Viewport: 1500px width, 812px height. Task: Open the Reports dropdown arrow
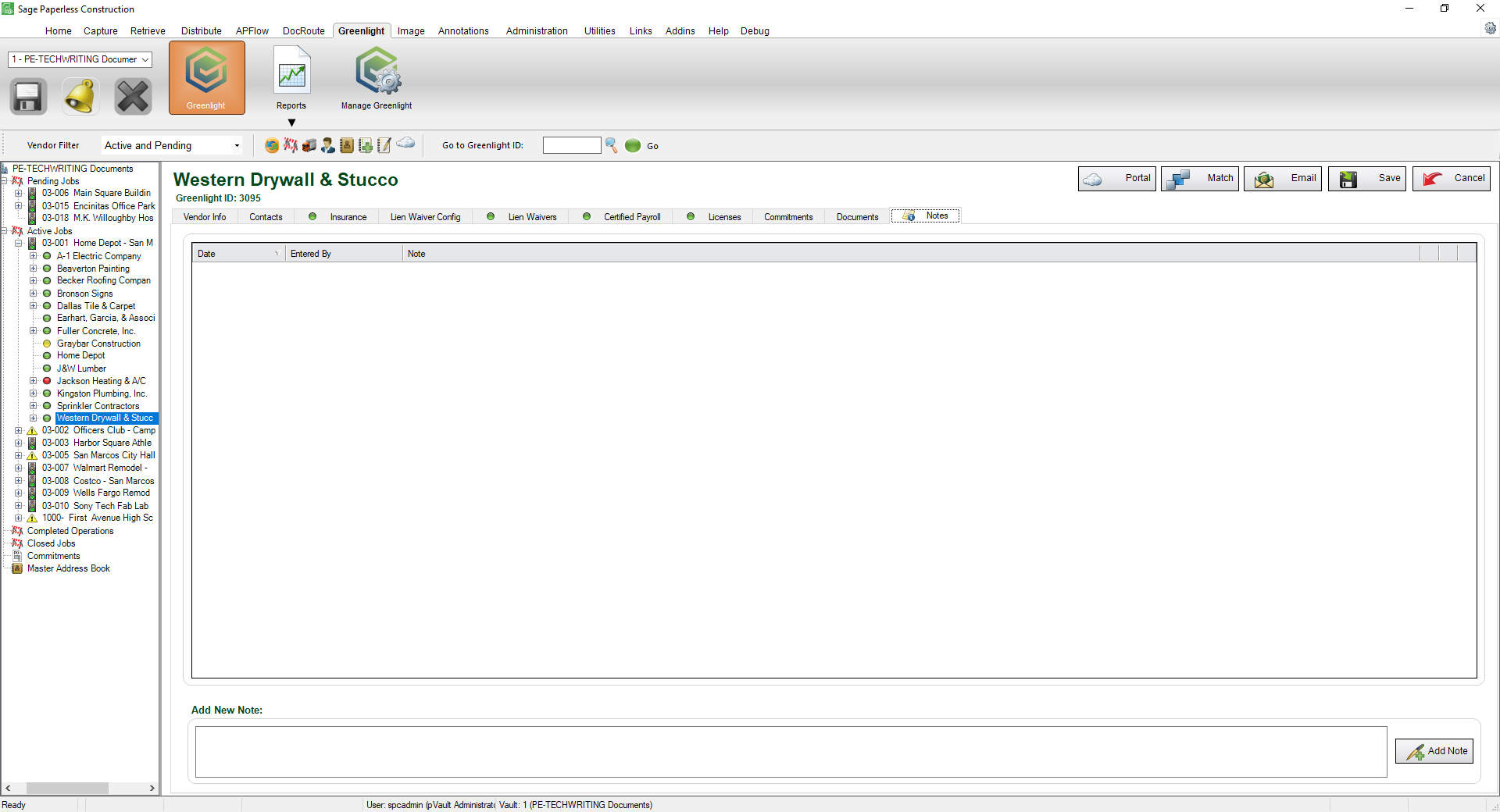pyautogui.click(x=291, y=123)
